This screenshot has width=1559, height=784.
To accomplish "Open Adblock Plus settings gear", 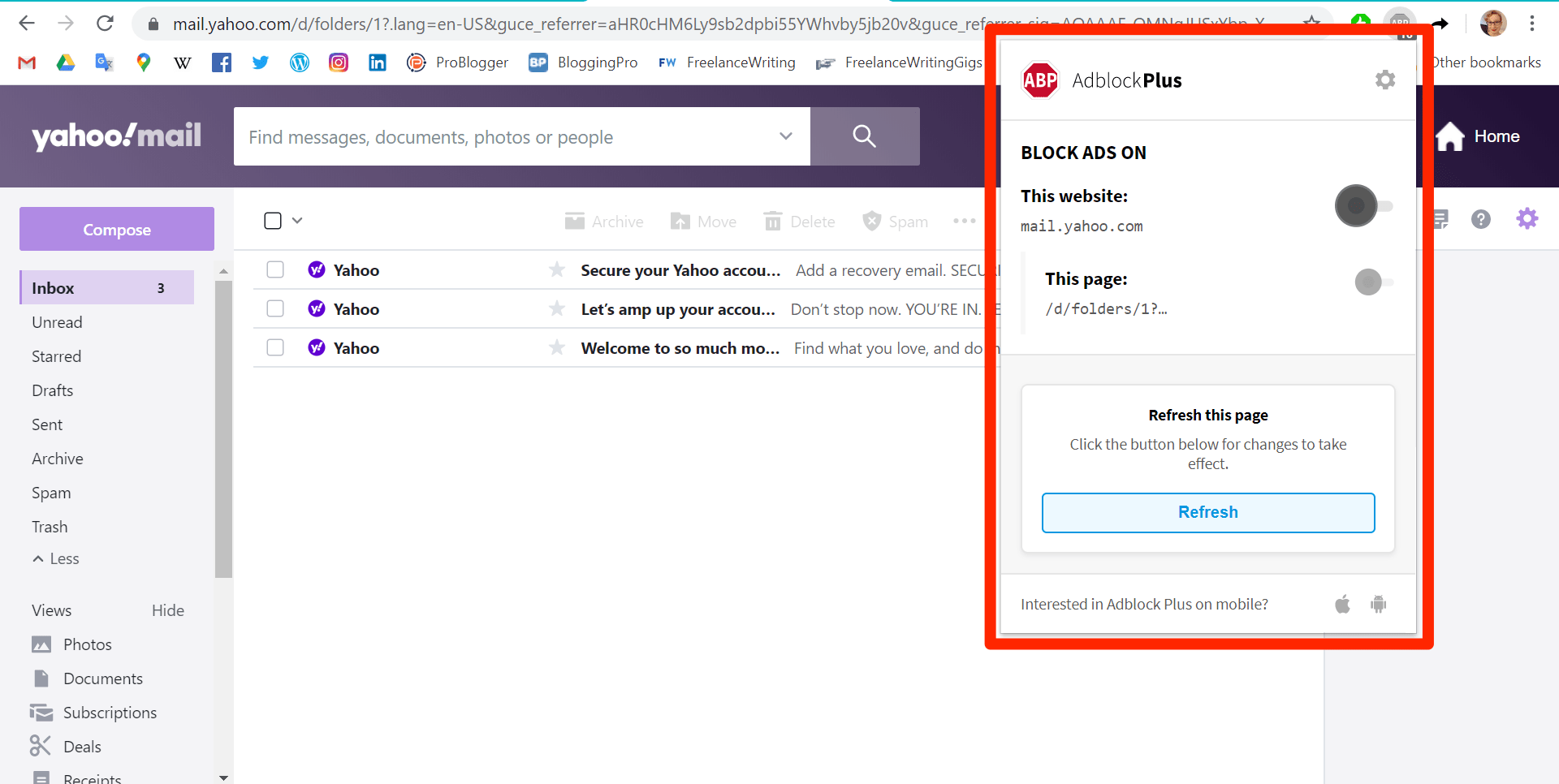I will click(x=1385, y=80).
